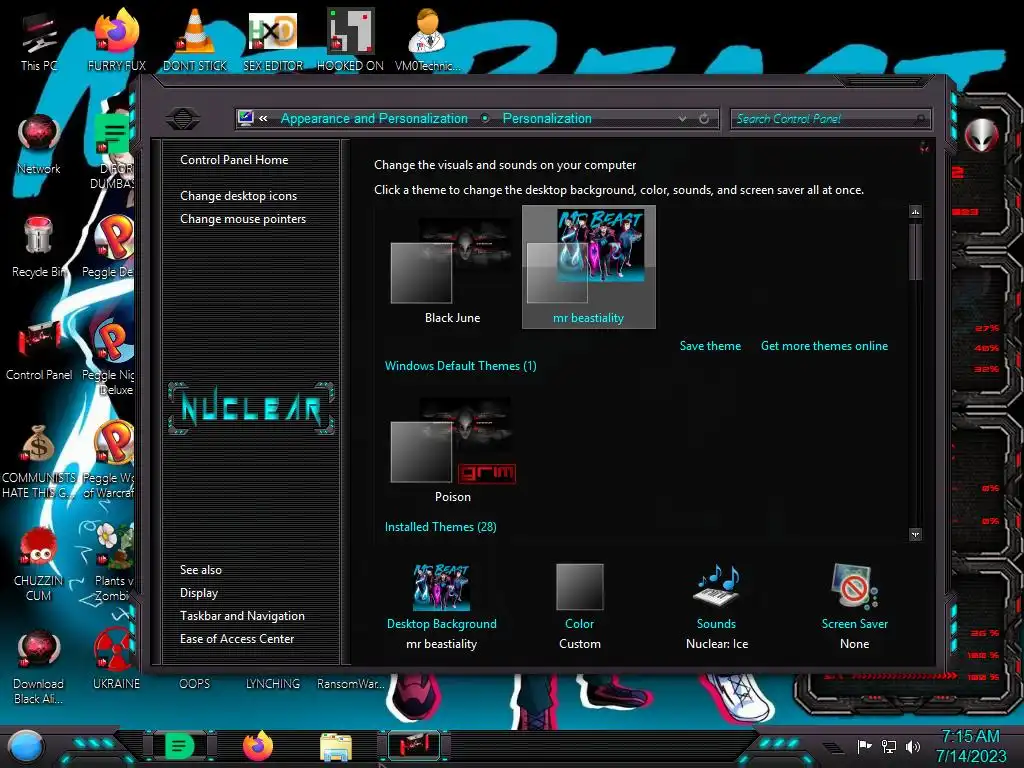Click the theme list scroll down arrow
The width and height of the screenshot is (1024, 768).
pos(916,535)
